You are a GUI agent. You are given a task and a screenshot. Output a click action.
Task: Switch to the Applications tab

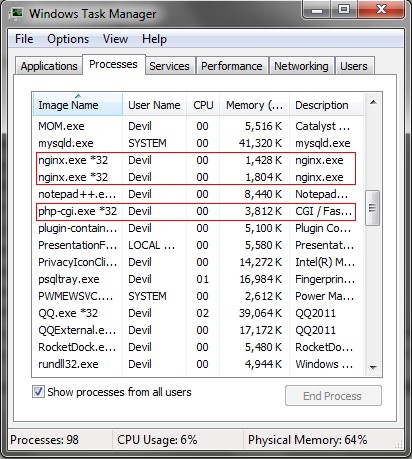(x=49, y=66)
